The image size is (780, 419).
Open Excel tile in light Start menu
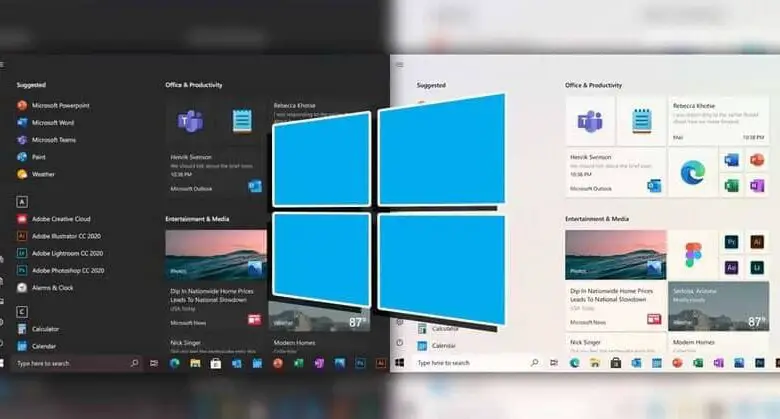pyautogui.click(x=731, y=186)
